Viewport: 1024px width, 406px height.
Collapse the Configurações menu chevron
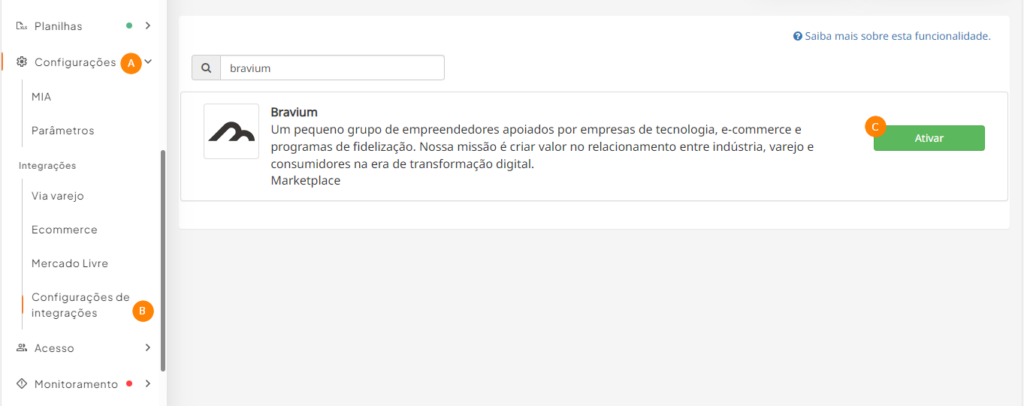148,62
